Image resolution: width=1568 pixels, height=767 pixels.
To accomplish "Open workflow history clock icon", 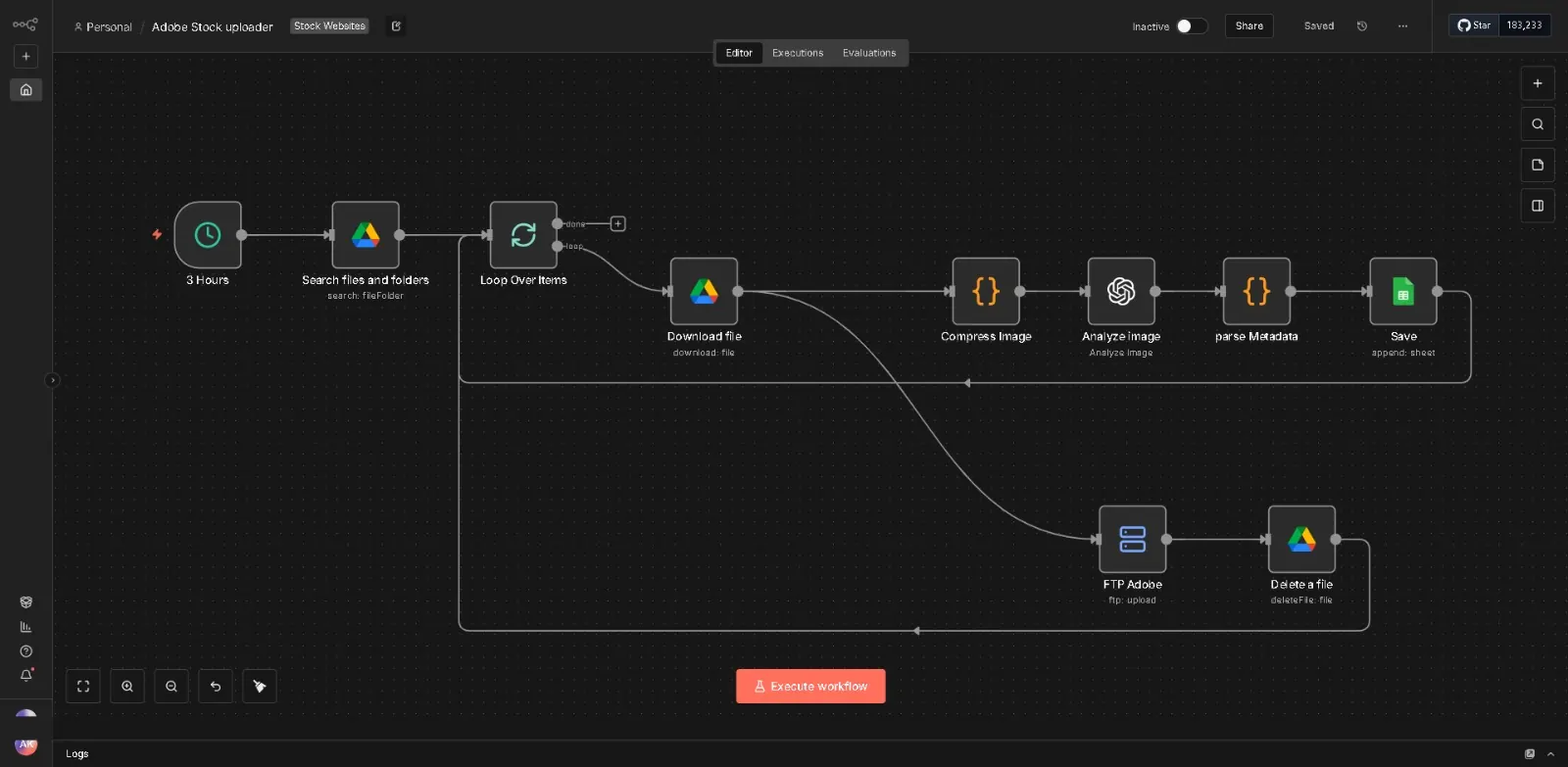I will (1362, 26).
